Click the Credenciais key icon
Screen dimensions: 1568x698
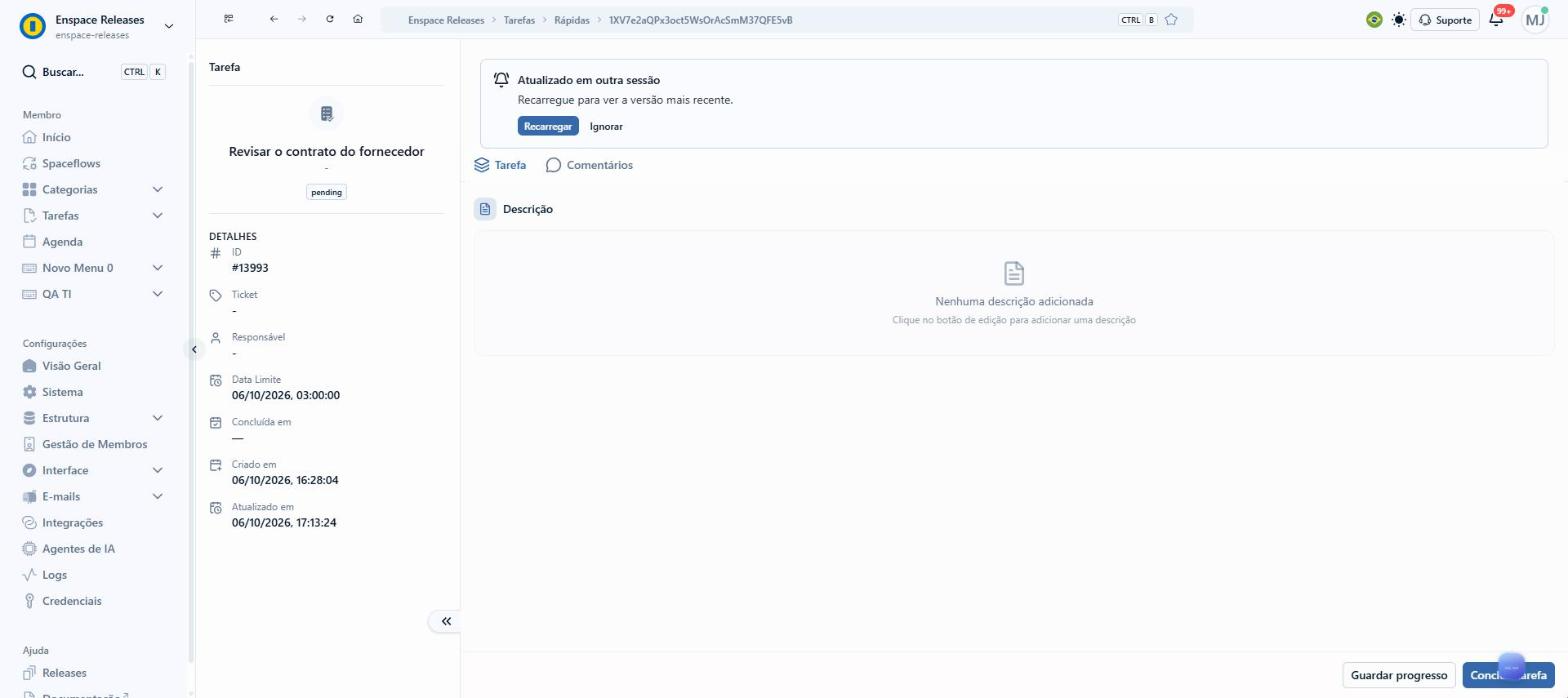click(x=29, y=601)
